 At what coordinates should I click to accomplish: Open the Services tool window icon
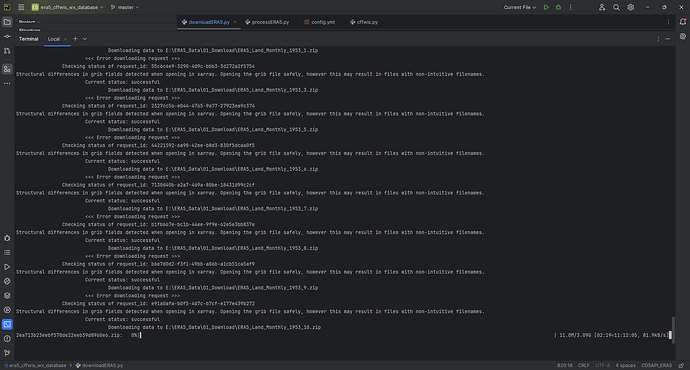[7, 310]
